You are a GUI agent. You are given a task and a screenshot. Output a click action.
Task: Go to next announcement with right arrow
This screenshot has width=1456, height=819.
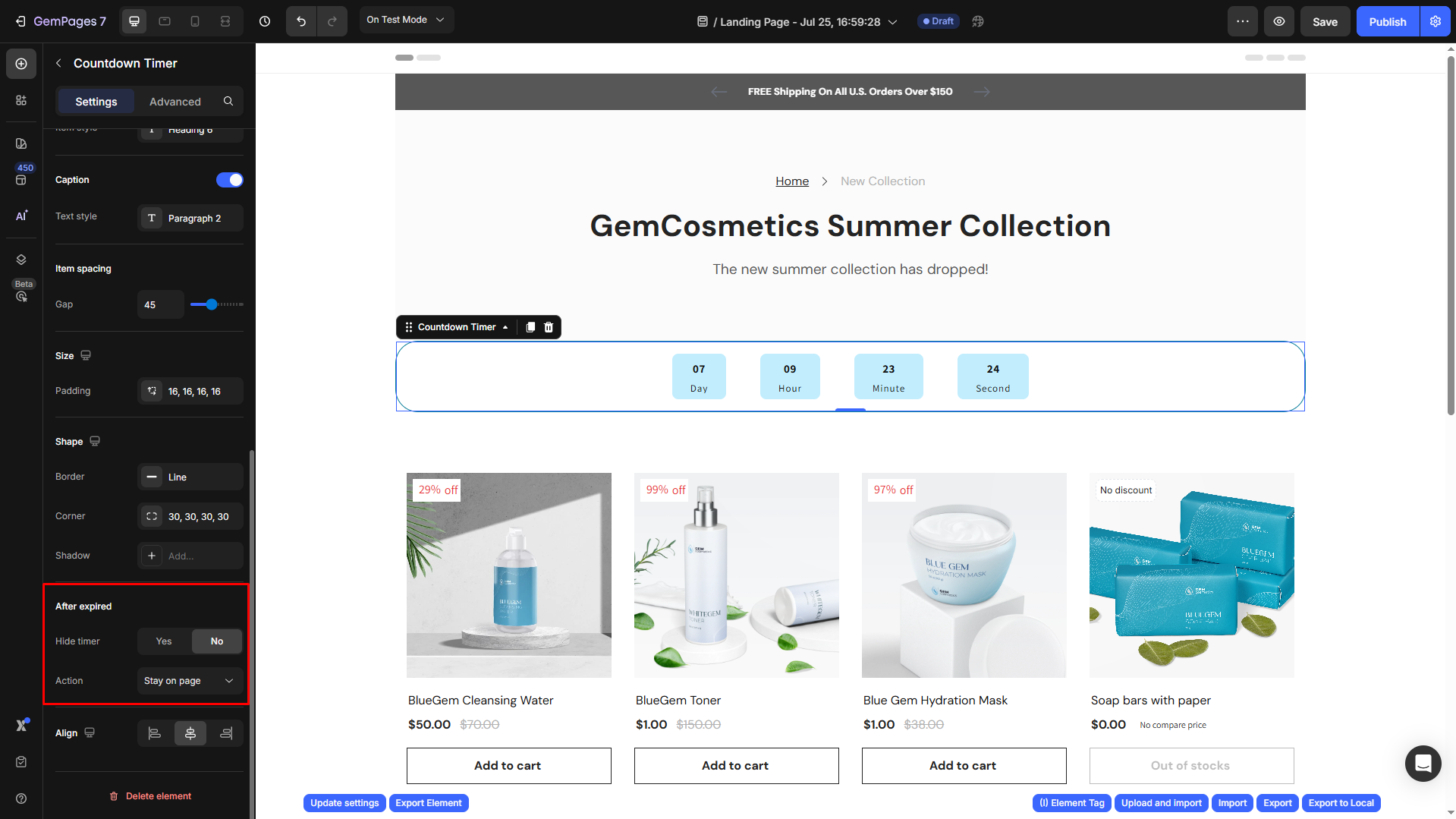pos(982,92)
